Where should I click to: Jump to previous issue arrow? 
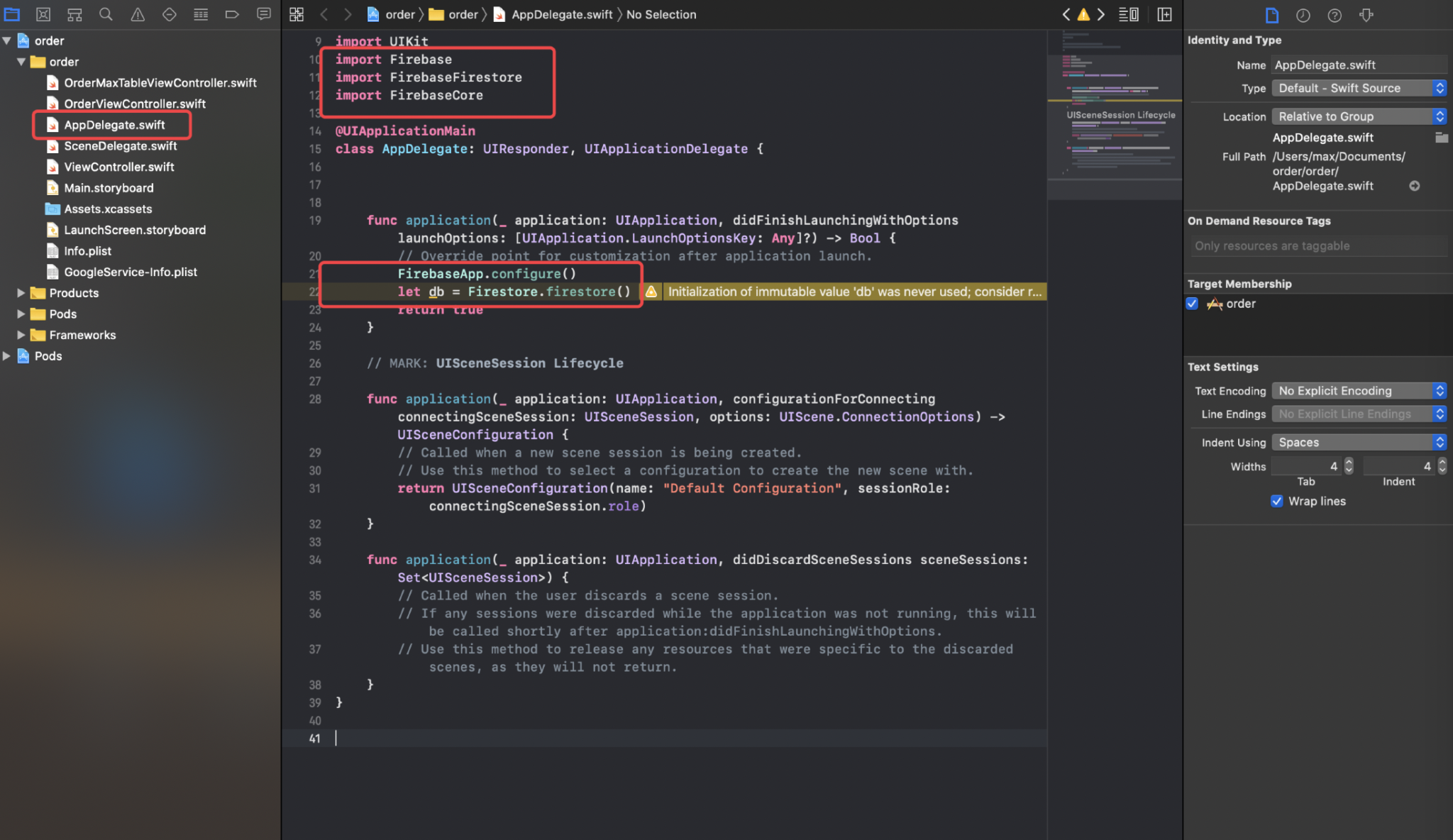tap(1066, 14)
